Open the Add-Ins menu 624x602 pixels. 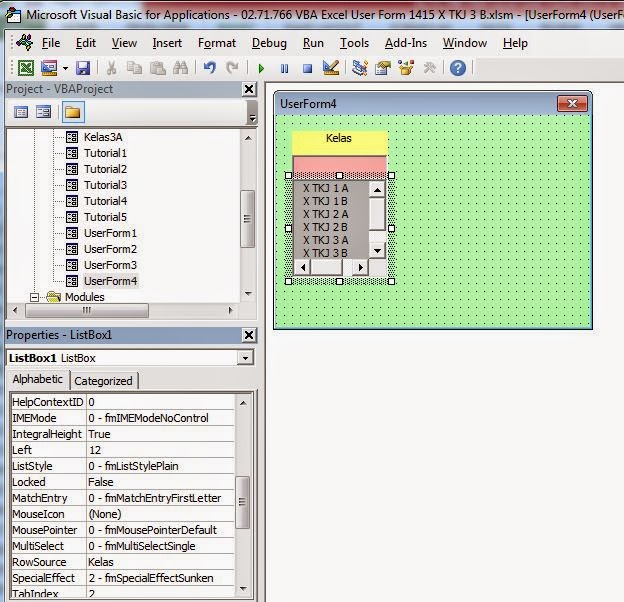click(x=406, y=43)
